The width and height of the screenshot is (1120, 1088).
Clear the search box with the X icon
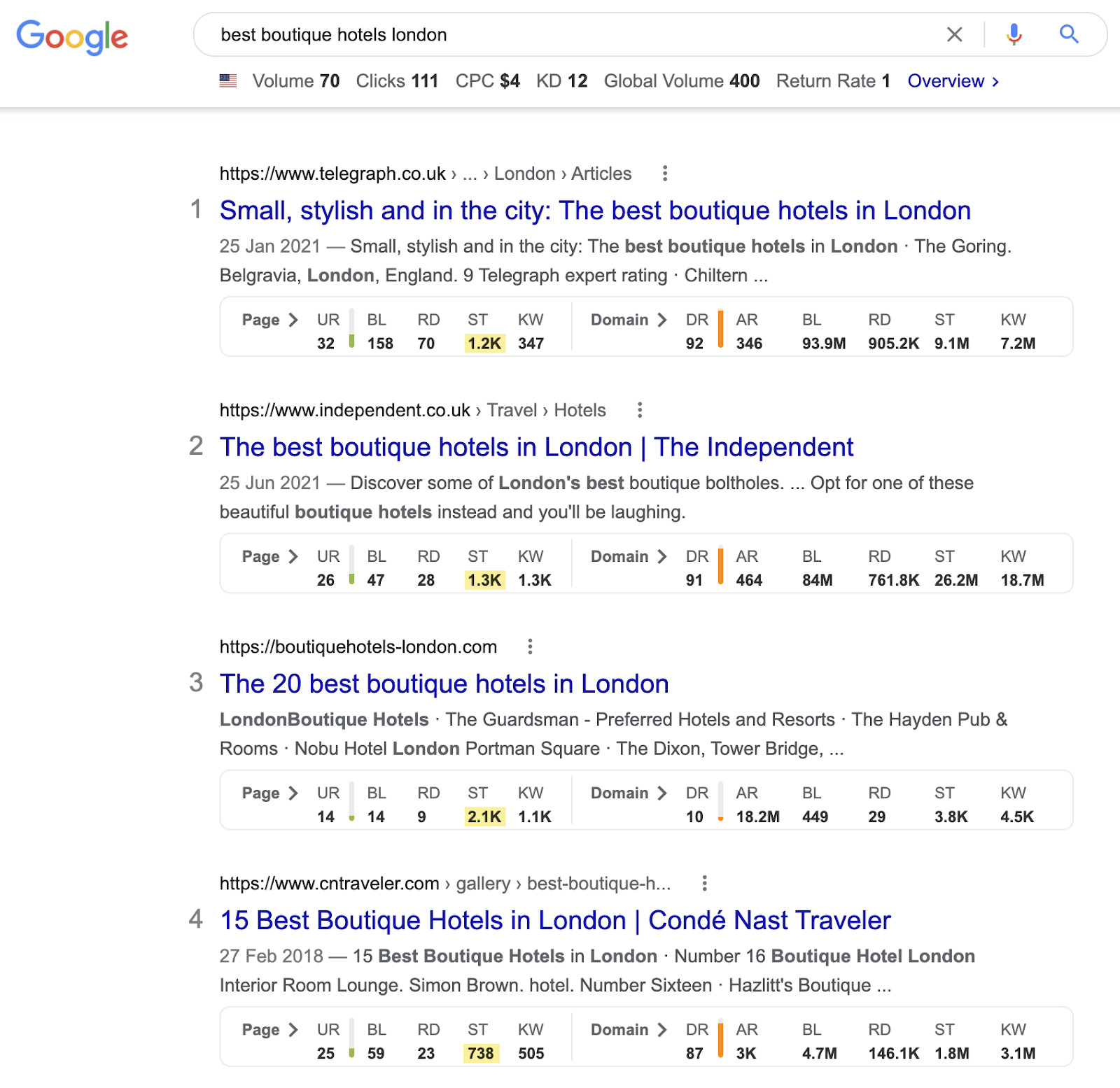pyautogui.click(x=954, y=34)
